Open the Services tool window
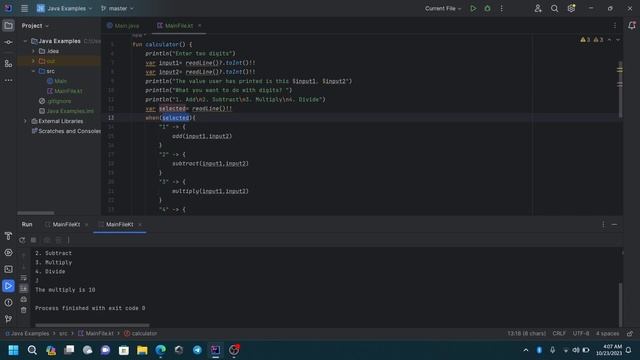Viewport: 640px width, 360px height. coord(8,253)
